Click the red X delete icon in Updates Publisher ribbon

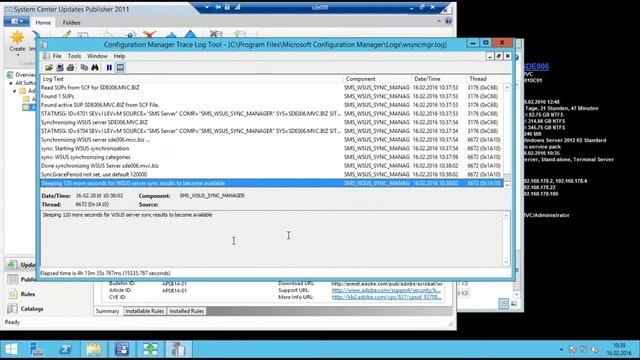[x=150, y=35]
